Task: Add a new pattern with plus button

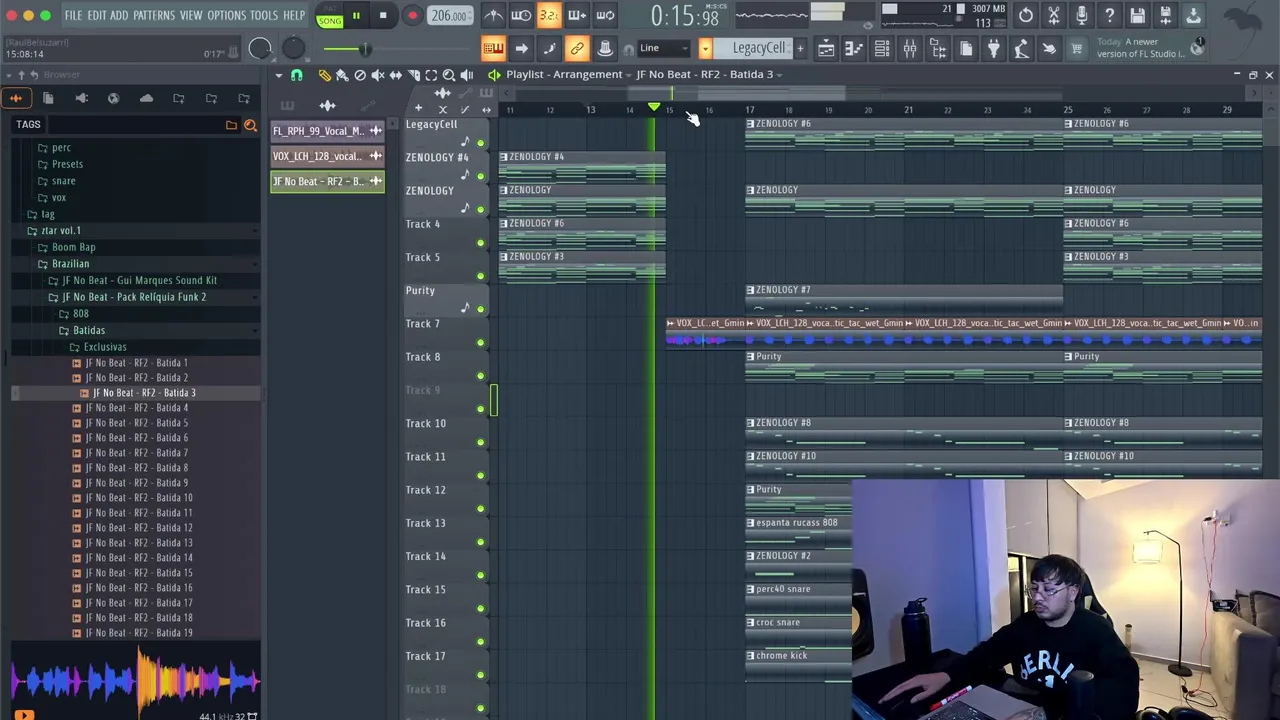Action: pyautogui.click(x=800, y=48)
